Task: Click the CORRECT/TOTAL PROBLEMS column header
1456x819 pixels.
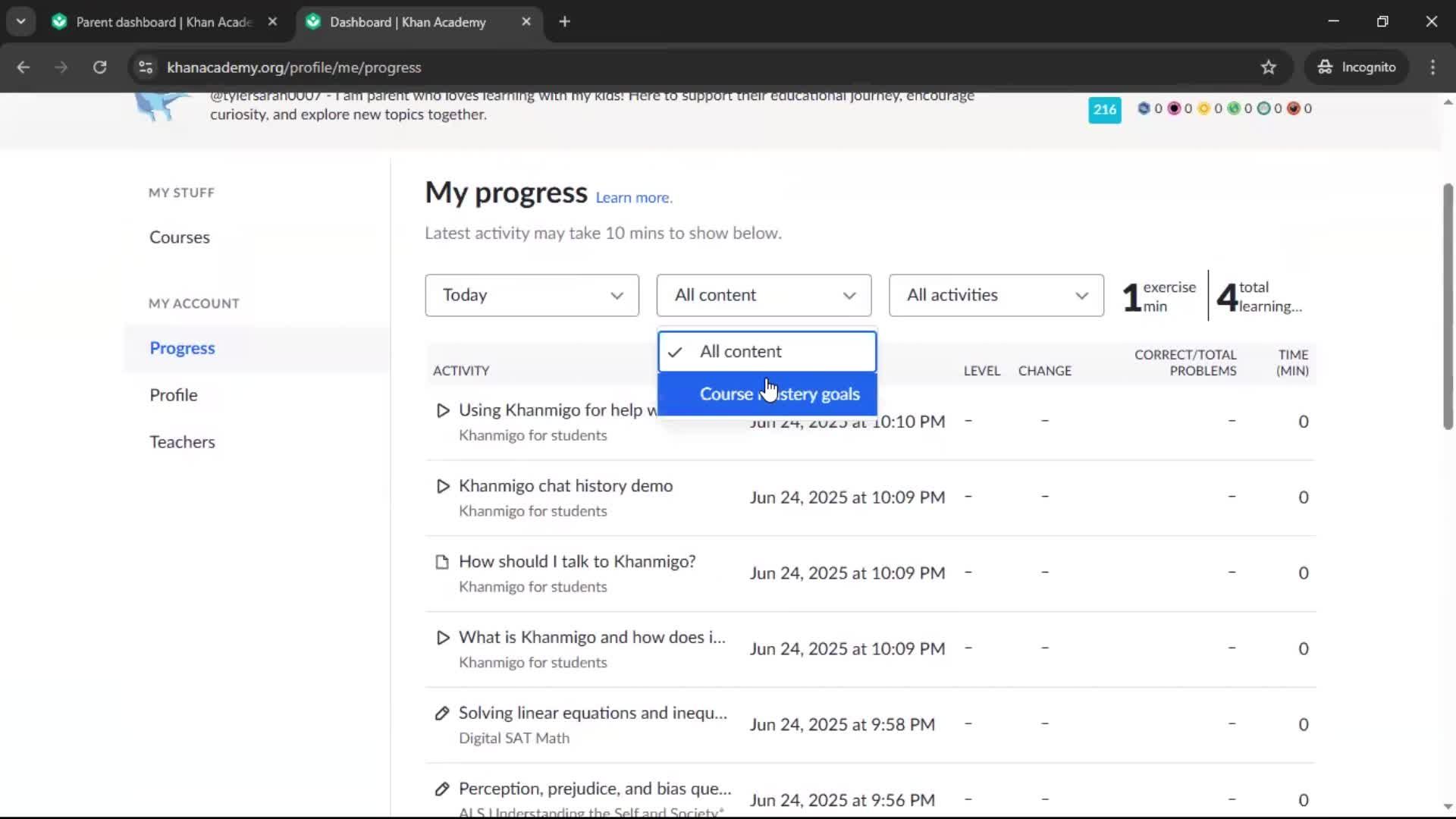Action: tap(1185, 362)
